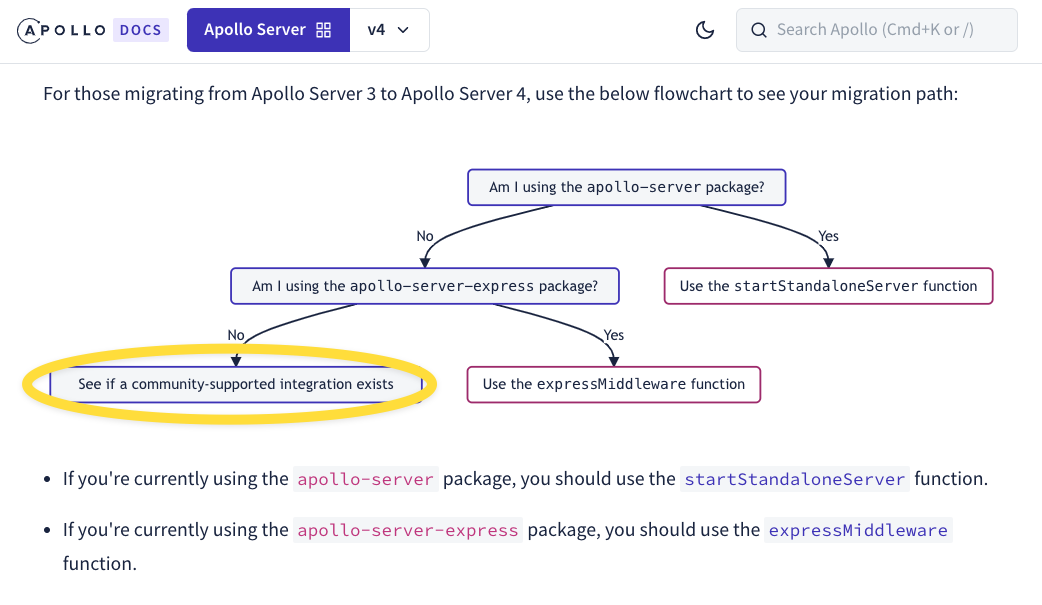Click the 'Am I using the apollo-server package?' node

pyautogui.click(x=627, y=187)
